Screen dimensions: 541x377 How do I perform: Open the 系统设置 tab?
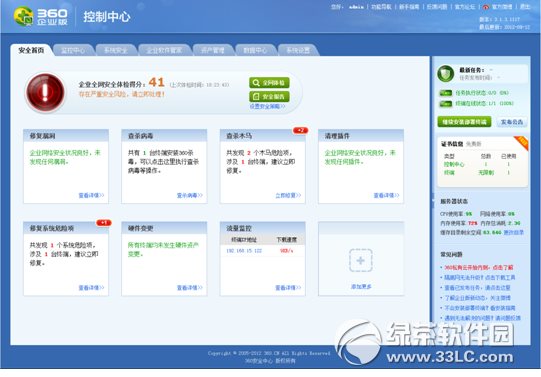[298, 50]
